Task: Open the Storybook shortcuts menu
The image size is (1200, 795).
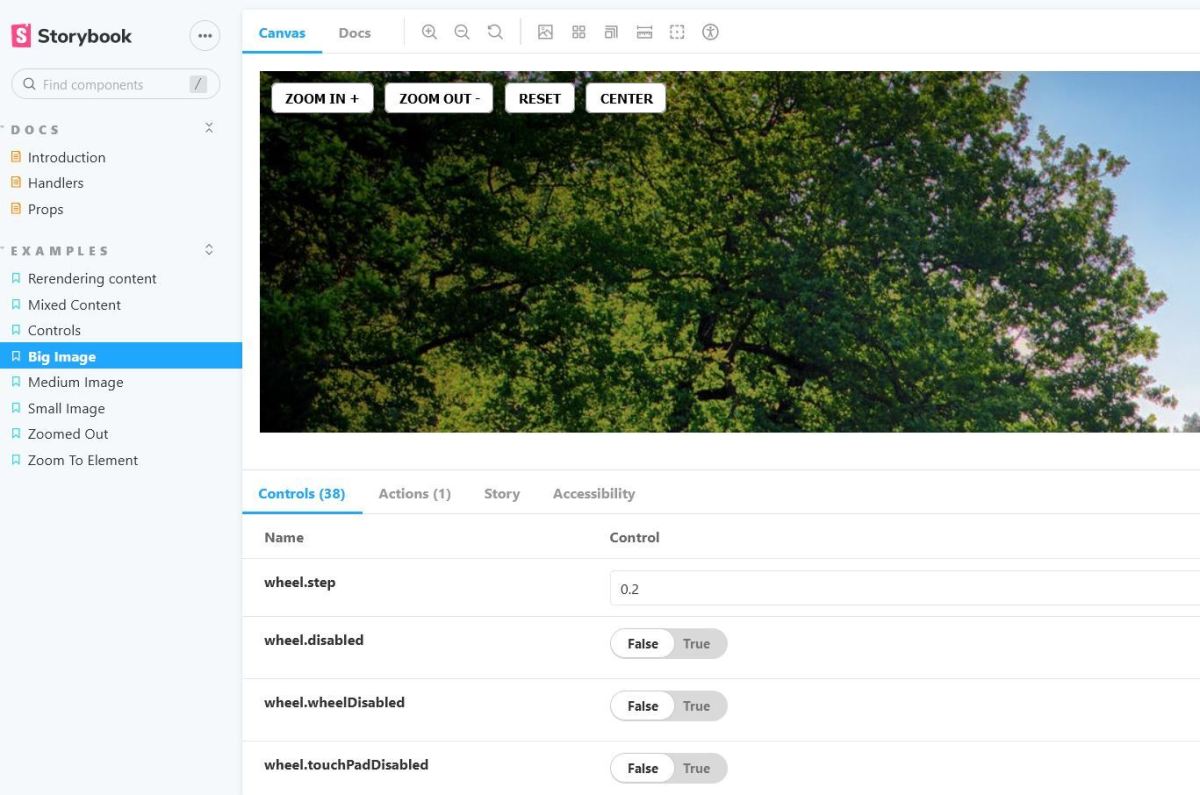Action: tap(205, 35)
